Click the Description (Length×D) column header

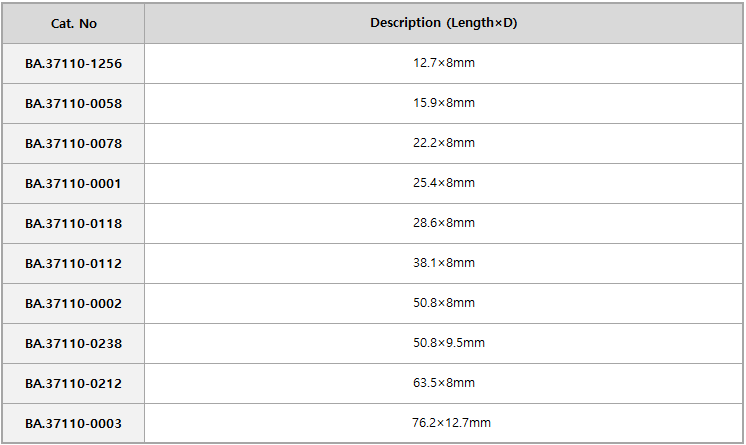pyautogui.click(x=443, y=23)
